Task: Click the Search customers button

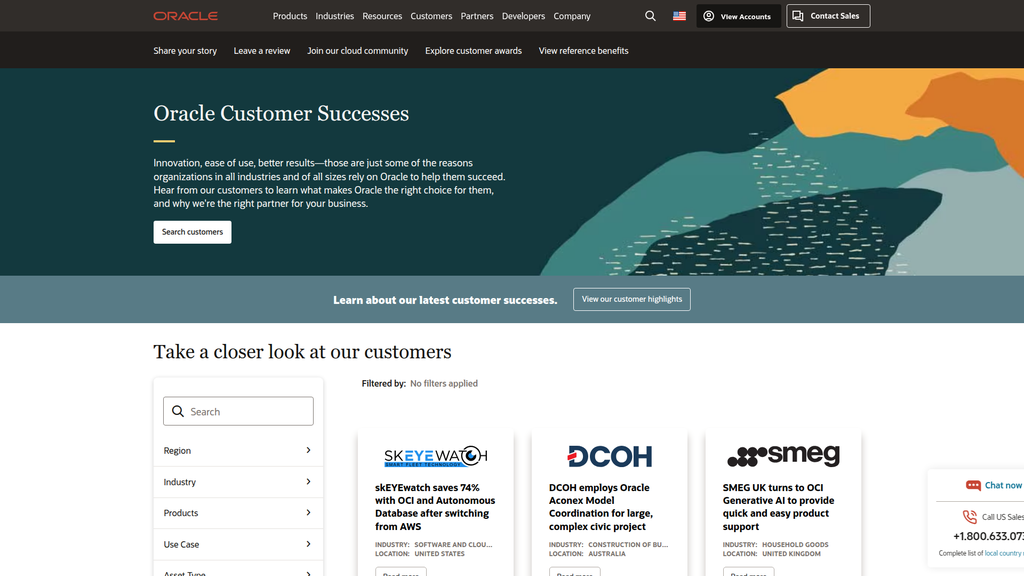Action: point(192,232)
